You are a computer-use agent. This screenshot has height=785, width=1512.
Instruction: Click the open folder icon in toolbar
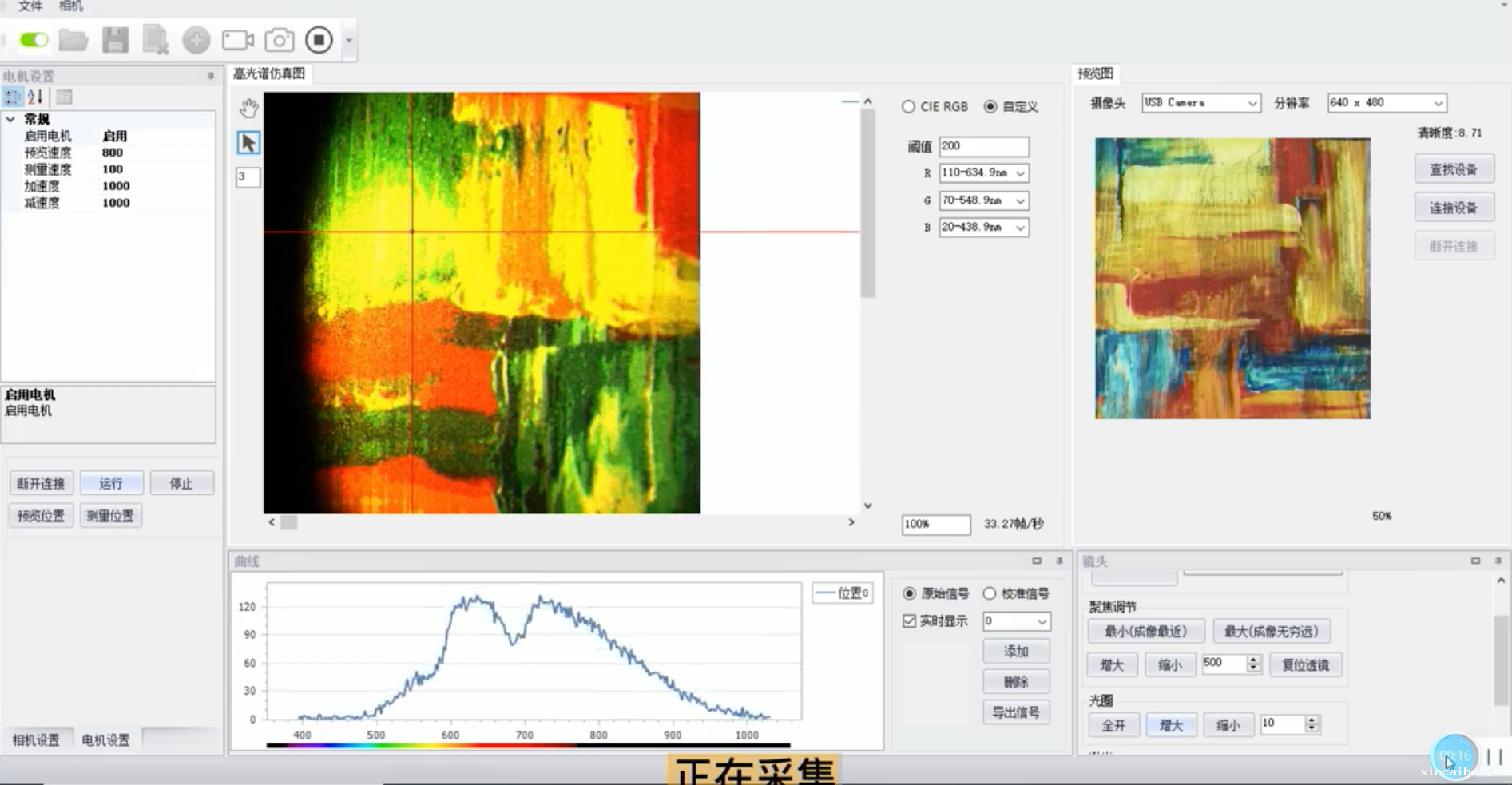[x=73, y=40]
